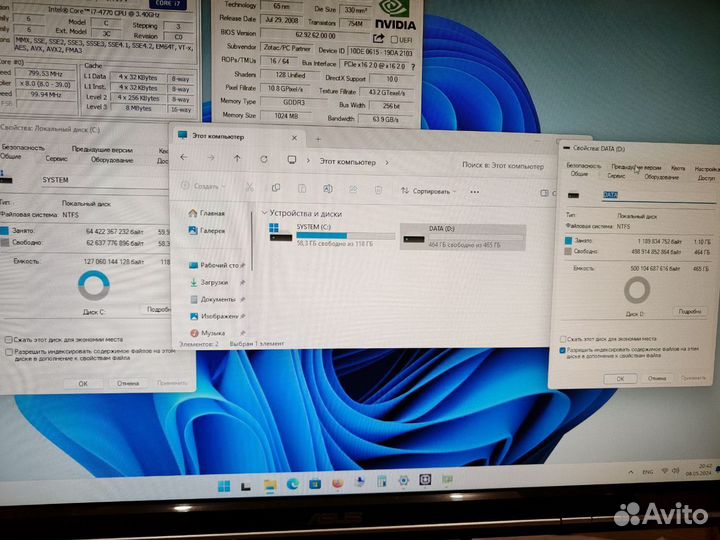This screenshot has width=720, height=540.
Task: Click OK in disk C properties
Action: (x=83, y=383)
